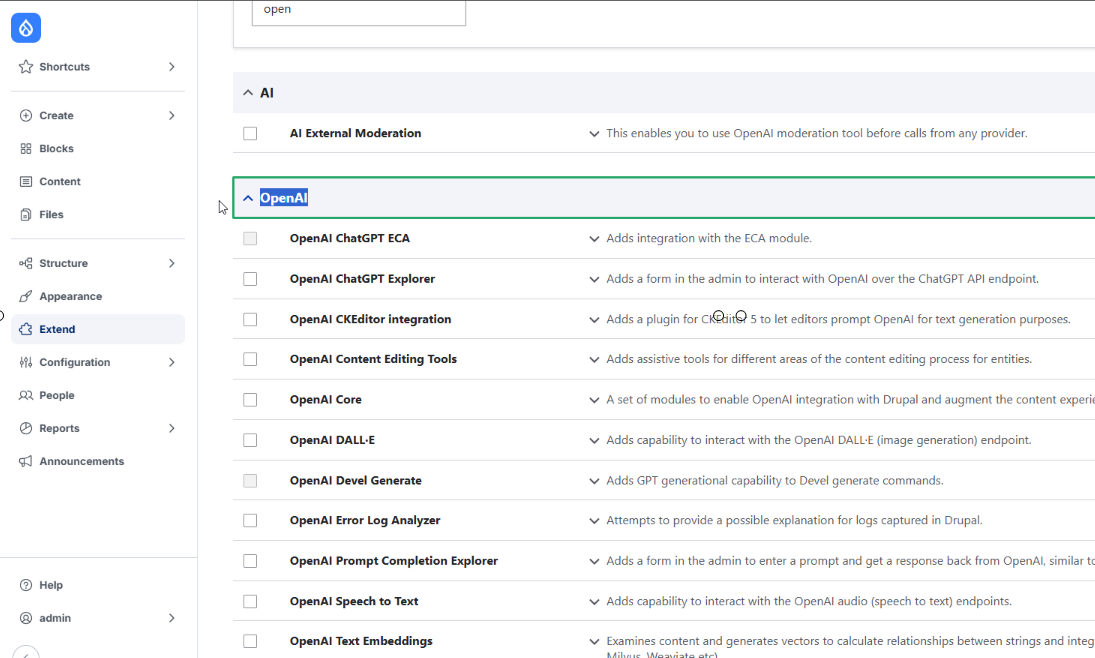1095x658 pixels.
Task: Expand OpenAI Speech to Text details
Action: tap(594, 602)
